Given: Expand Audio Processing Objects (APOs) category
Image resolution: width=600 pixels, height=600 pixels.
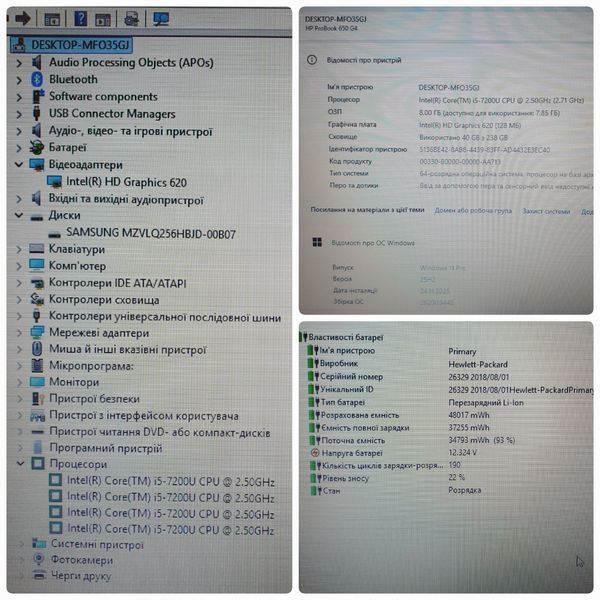Looking at the screenshot, I should coord(19,63).
